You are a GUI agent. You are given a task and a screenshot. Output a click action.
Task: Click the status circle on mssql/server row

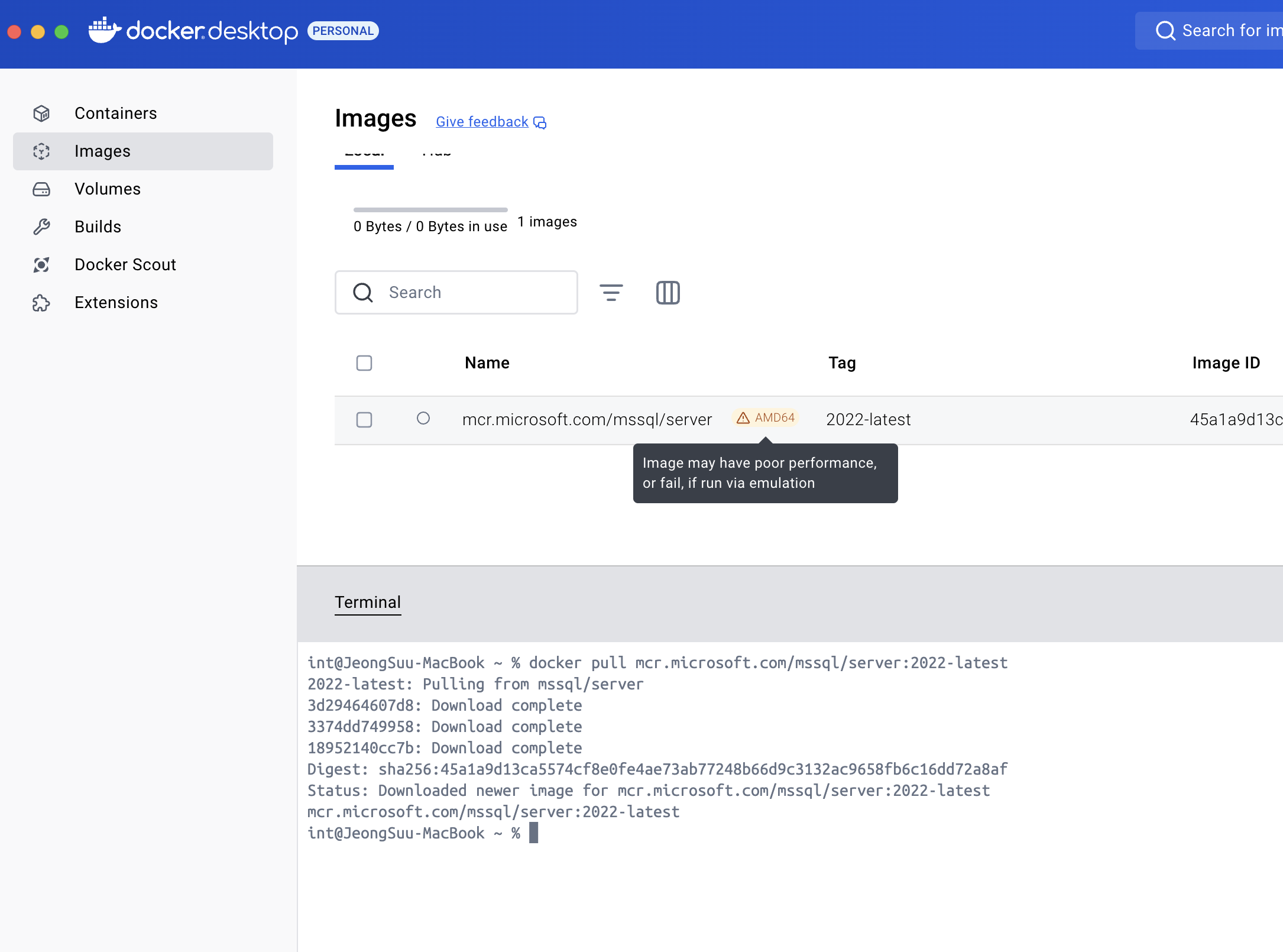coord(423,419)
